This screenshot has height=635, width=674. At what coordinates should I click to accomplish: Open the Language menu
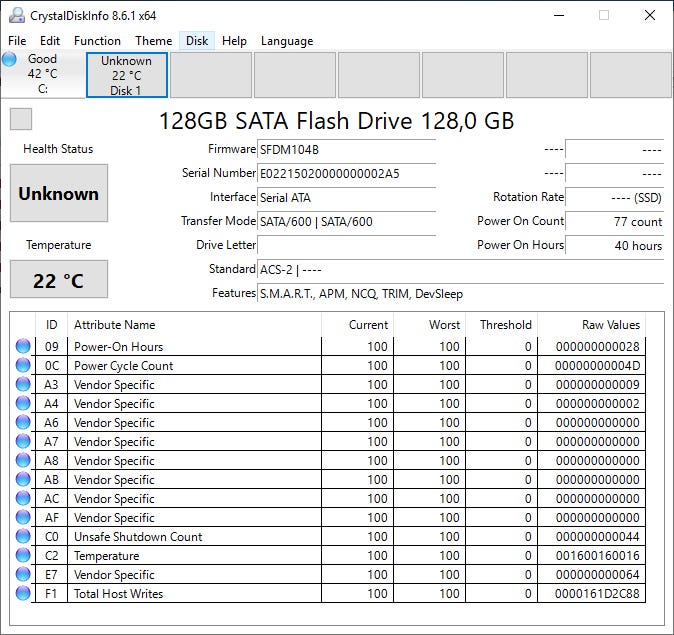[x=287, y=41]
